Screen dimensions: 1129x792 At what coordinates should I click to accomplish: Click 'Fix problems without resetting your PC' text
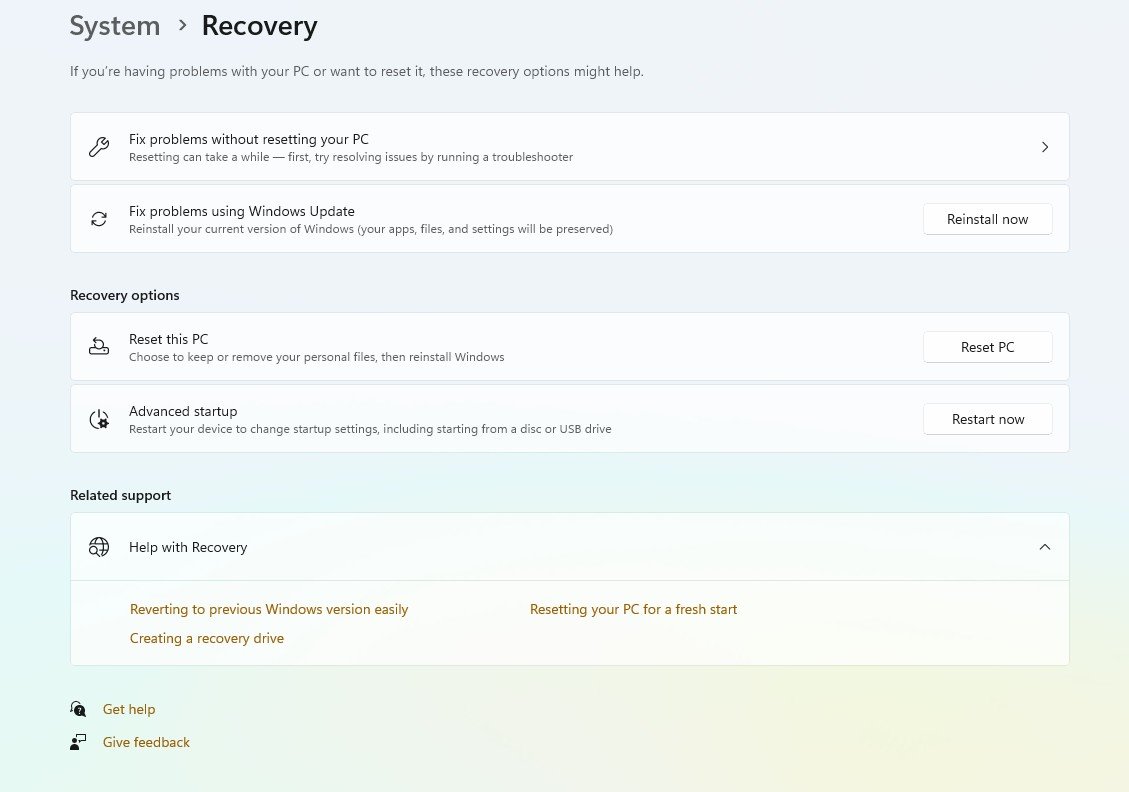248,139
